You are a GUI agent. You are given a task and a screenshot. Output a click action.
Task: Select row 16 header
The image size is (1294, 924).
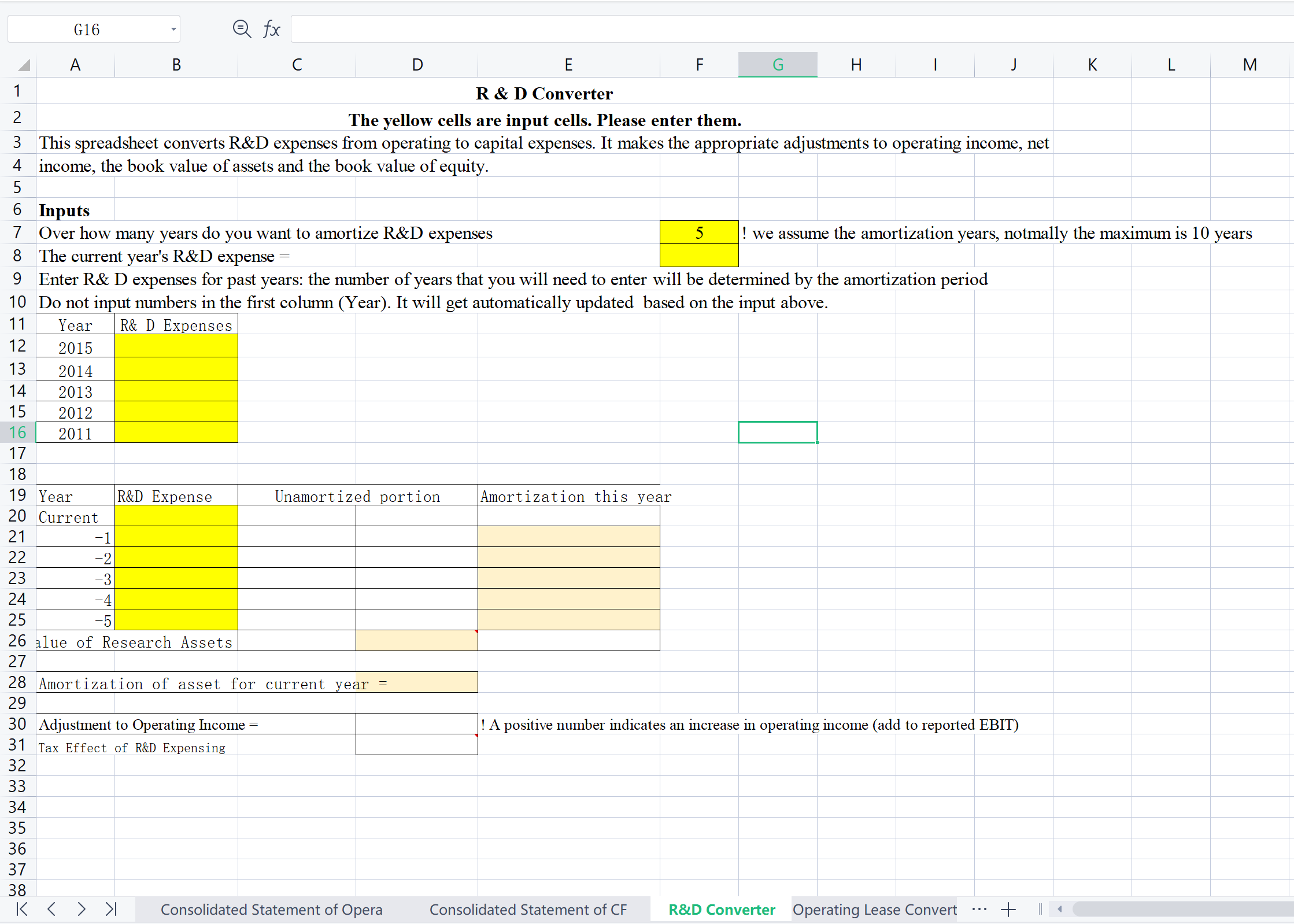point(17,433)
